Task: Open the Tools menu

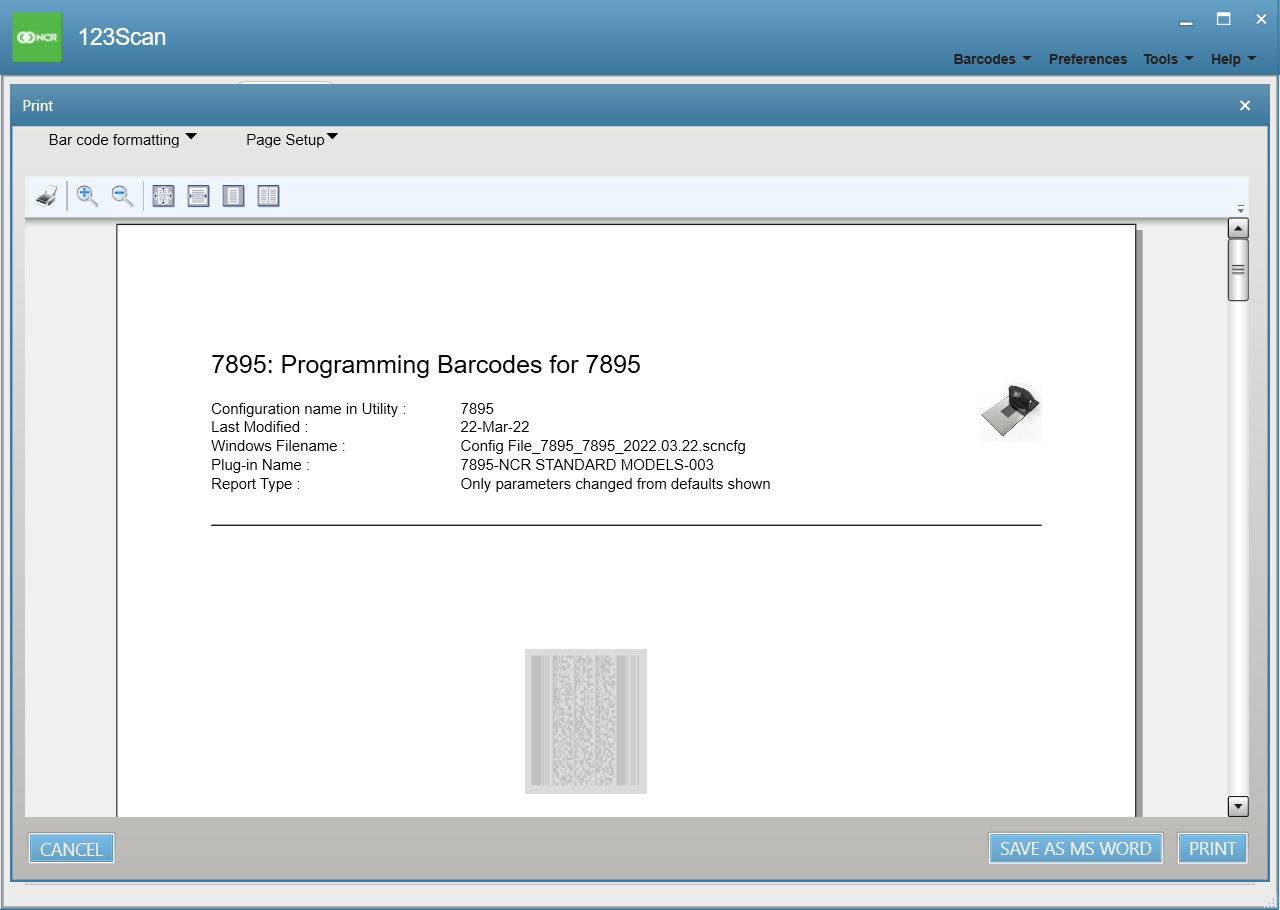Action: pyautogui.click(x=1168, y=59)
